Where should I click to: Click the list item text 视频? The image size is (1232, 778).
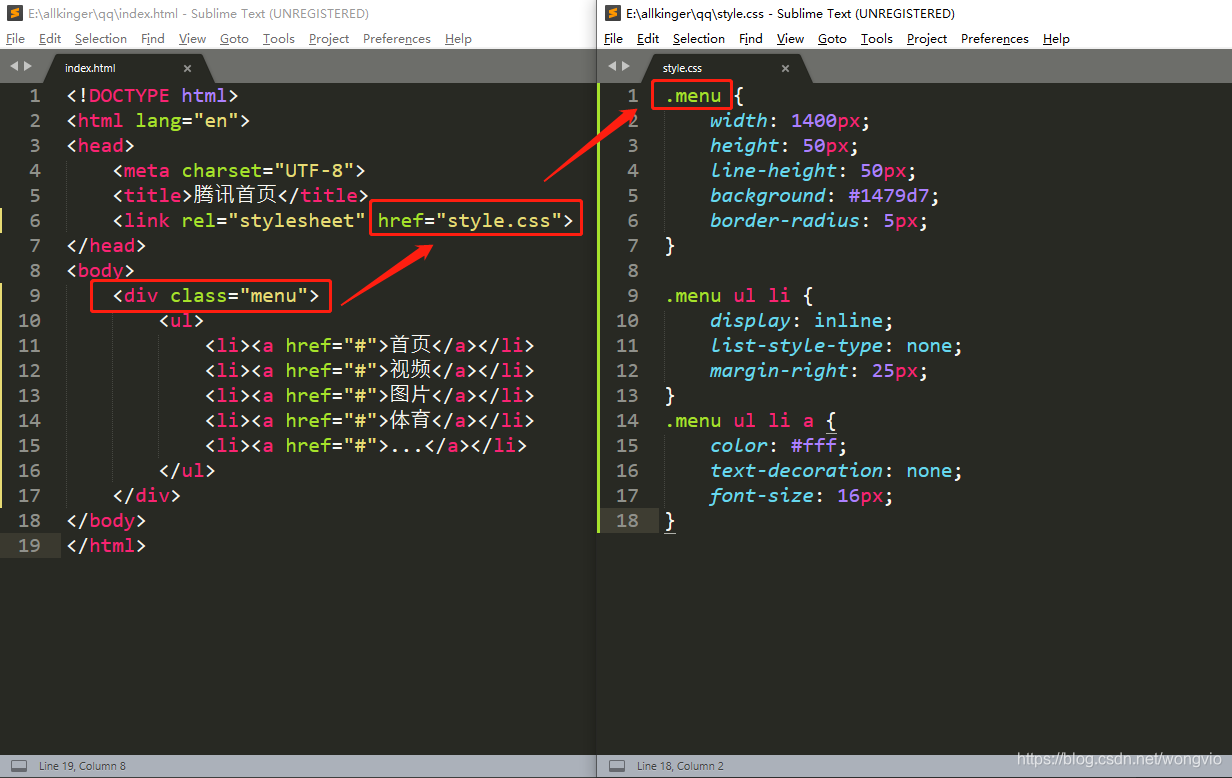[410, 370]
